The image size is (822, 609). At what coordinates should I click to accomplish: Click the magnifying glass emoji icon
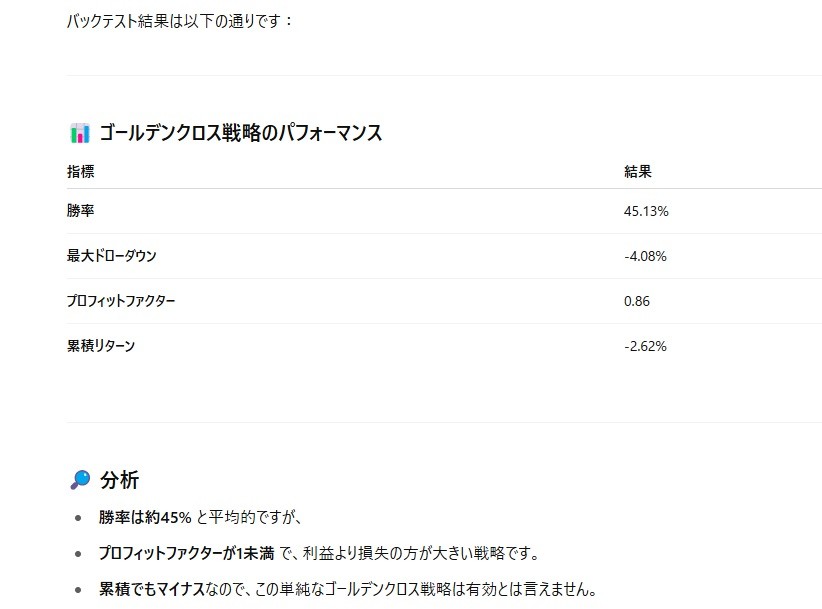80,480
